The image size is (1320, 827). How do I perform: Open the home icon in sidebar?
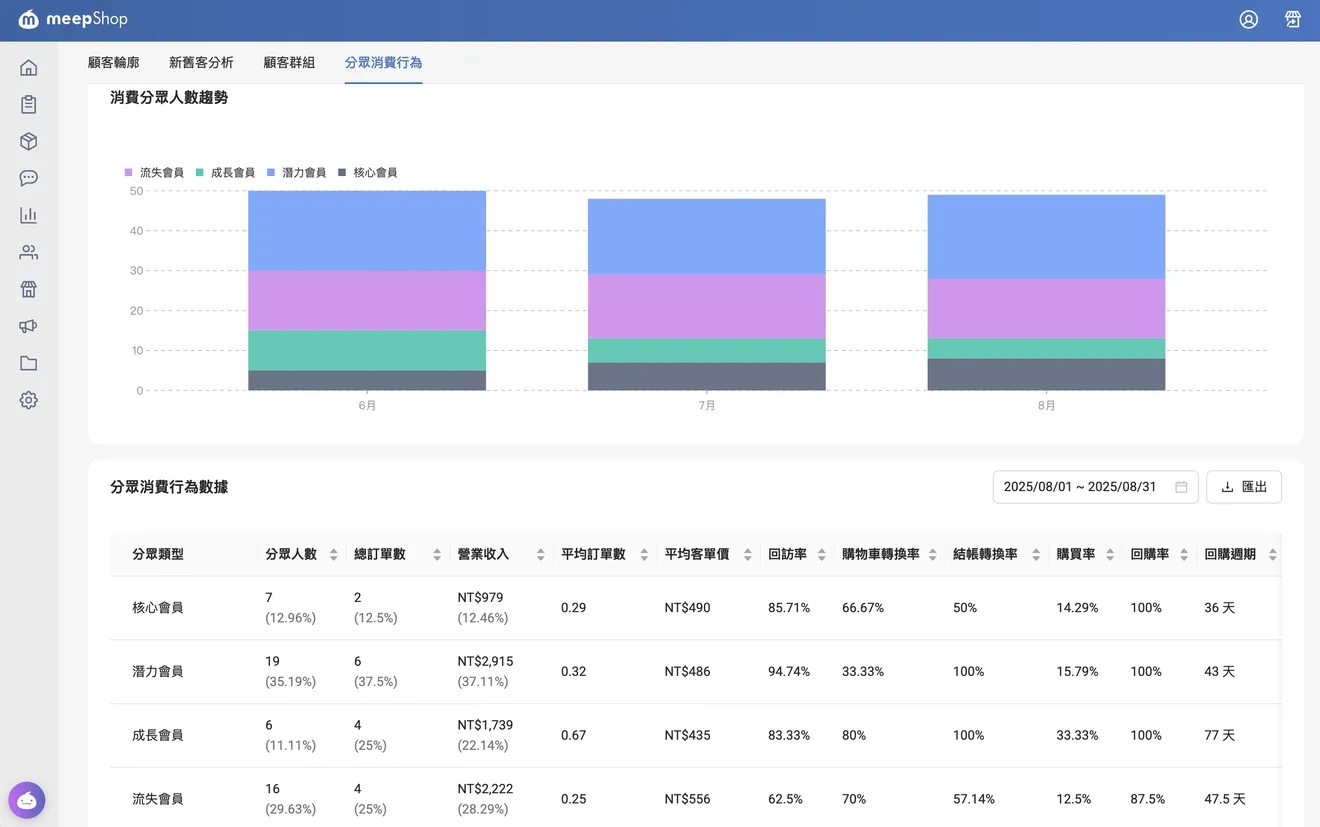pyautogui.click(x=28, y=68)
